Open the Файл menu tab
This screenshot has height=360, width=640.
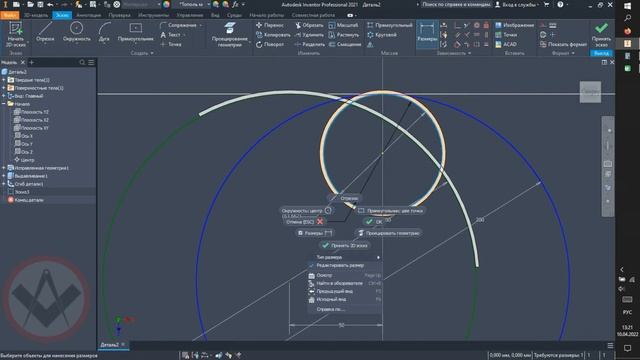[x=10, y=15]
